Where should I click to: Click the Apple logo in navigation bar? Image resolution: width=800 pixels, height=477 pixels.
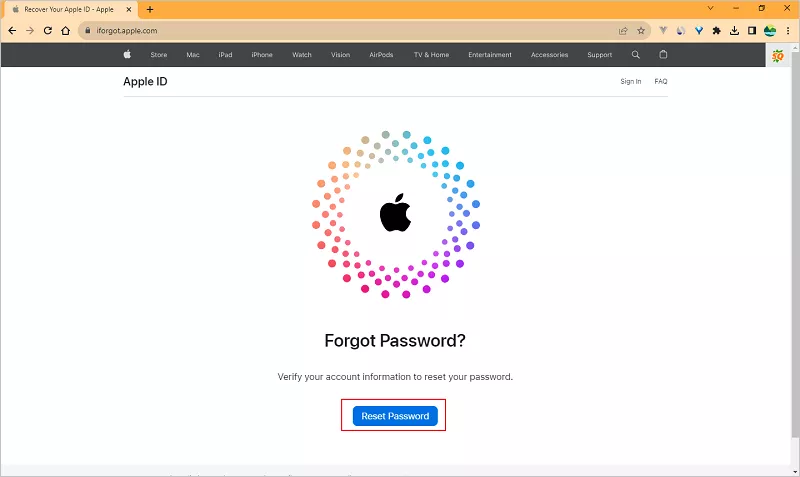point(127,55)
